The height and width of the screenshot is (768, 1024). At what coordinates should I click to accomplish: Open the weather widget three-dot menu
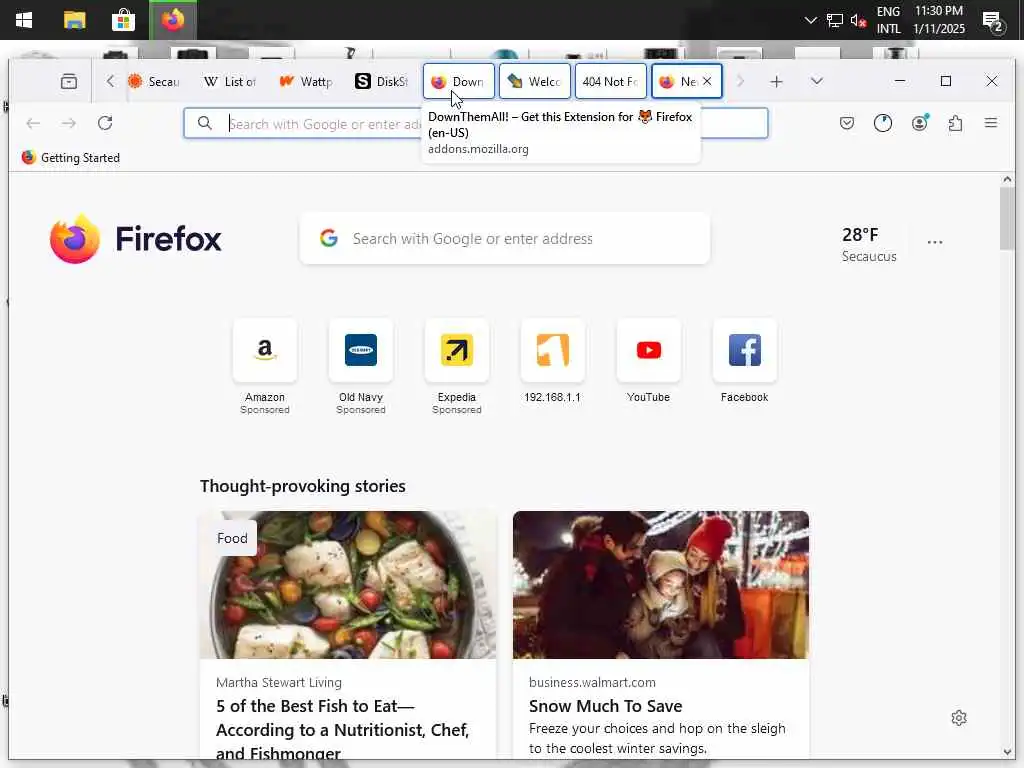(x=935, y=242)
